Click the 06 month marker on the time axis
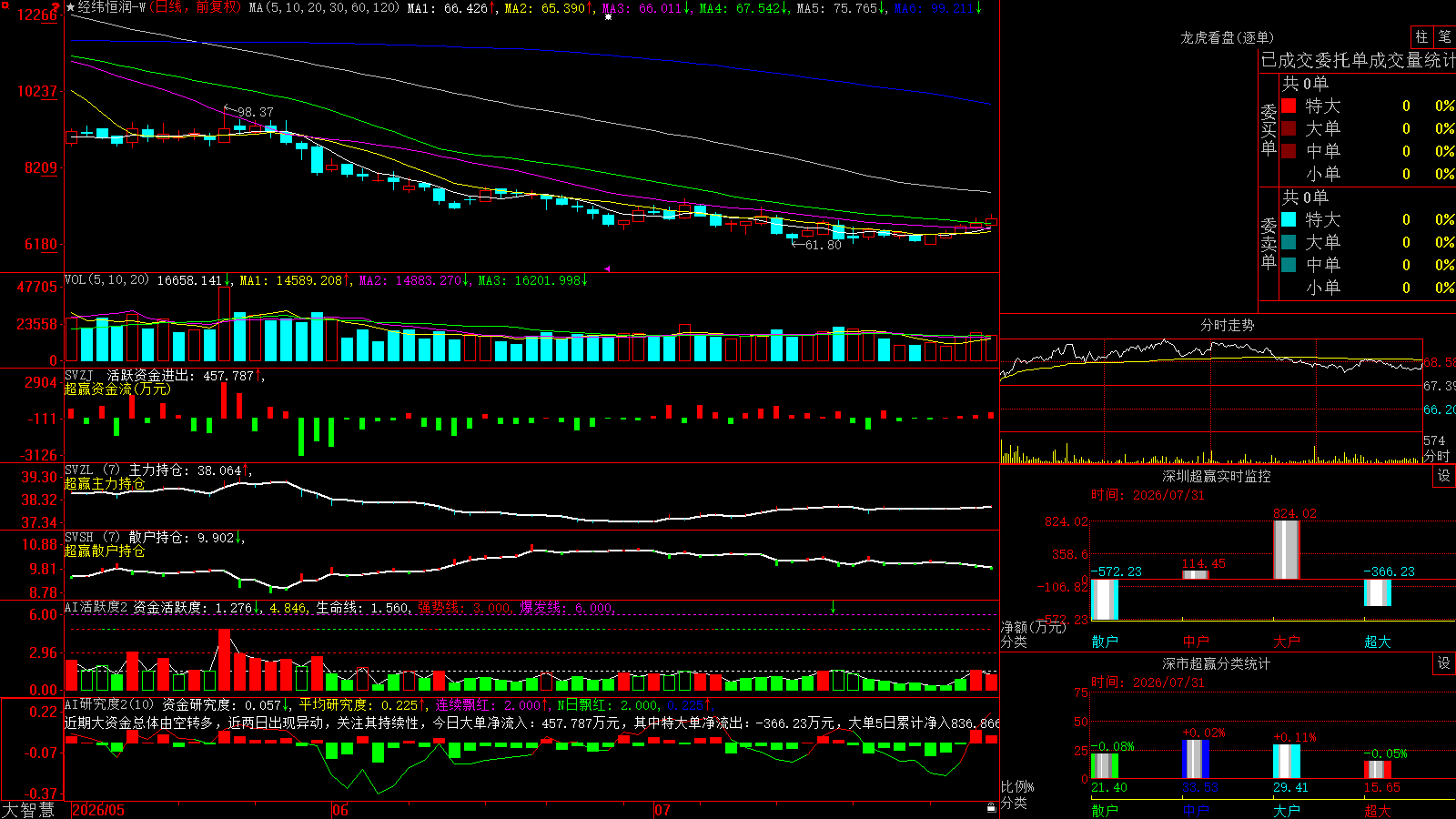Screen dimensions: 1456x819 click(340, 810)
